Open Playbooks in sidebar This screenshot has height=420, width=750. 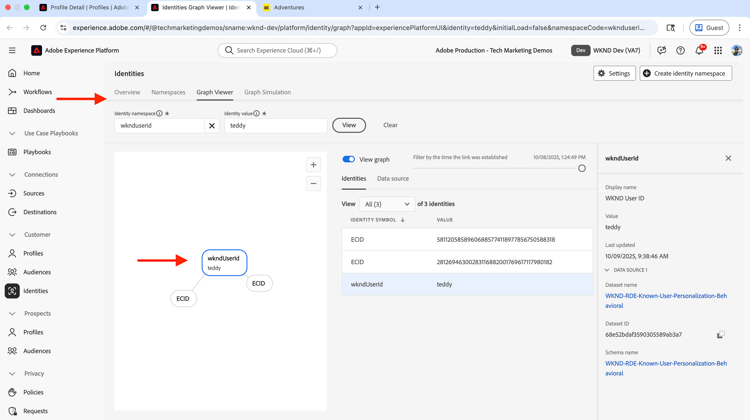(37, 152)
